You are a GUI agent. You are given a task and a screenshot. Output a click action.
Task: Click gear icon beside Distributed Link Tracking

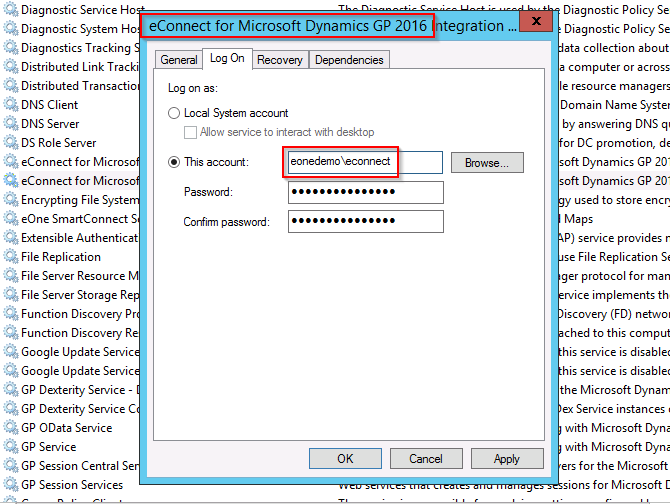(10, 66)
